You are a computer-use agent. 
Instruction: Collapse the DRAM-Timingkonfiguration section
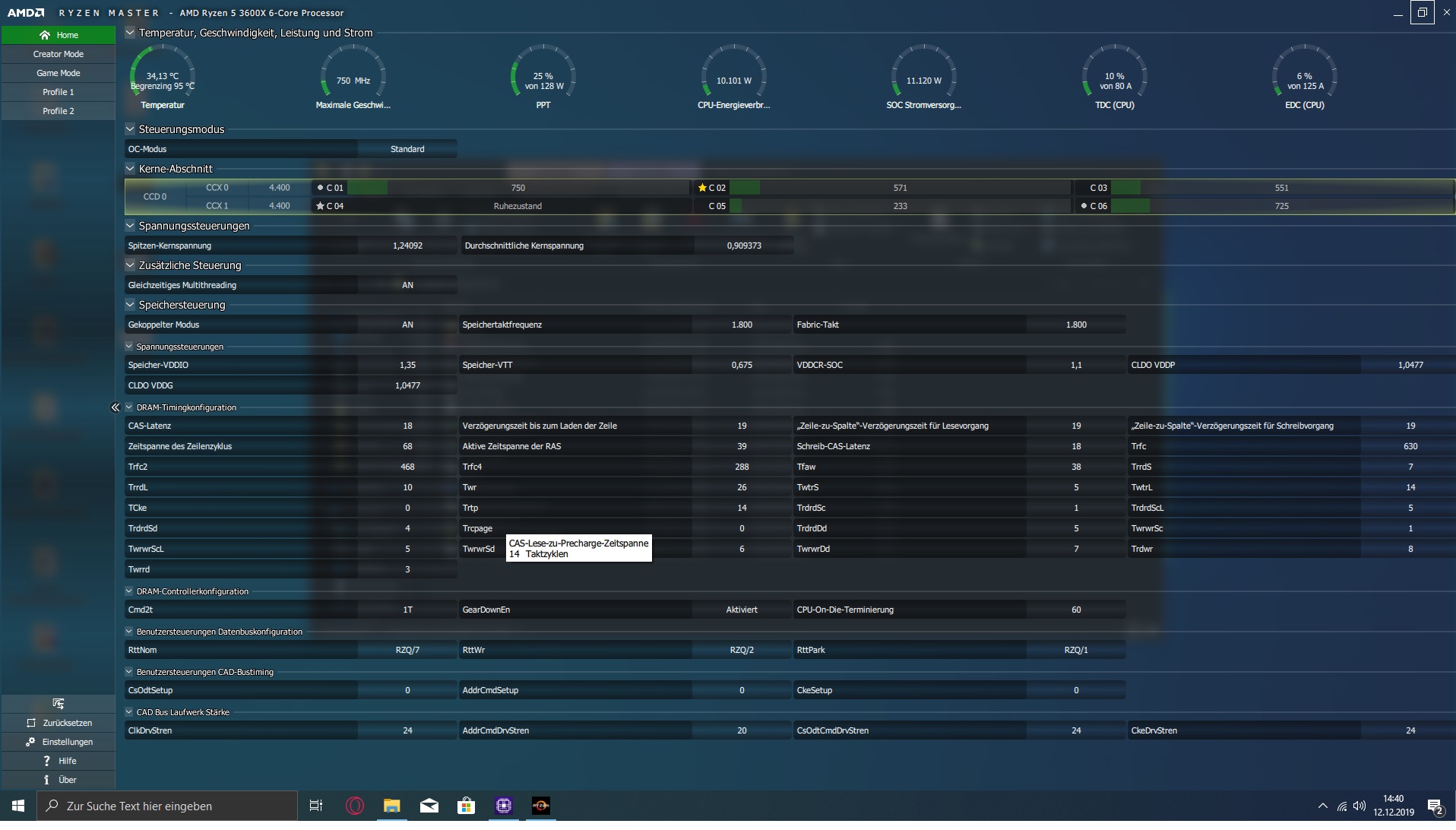pos(129,407)
